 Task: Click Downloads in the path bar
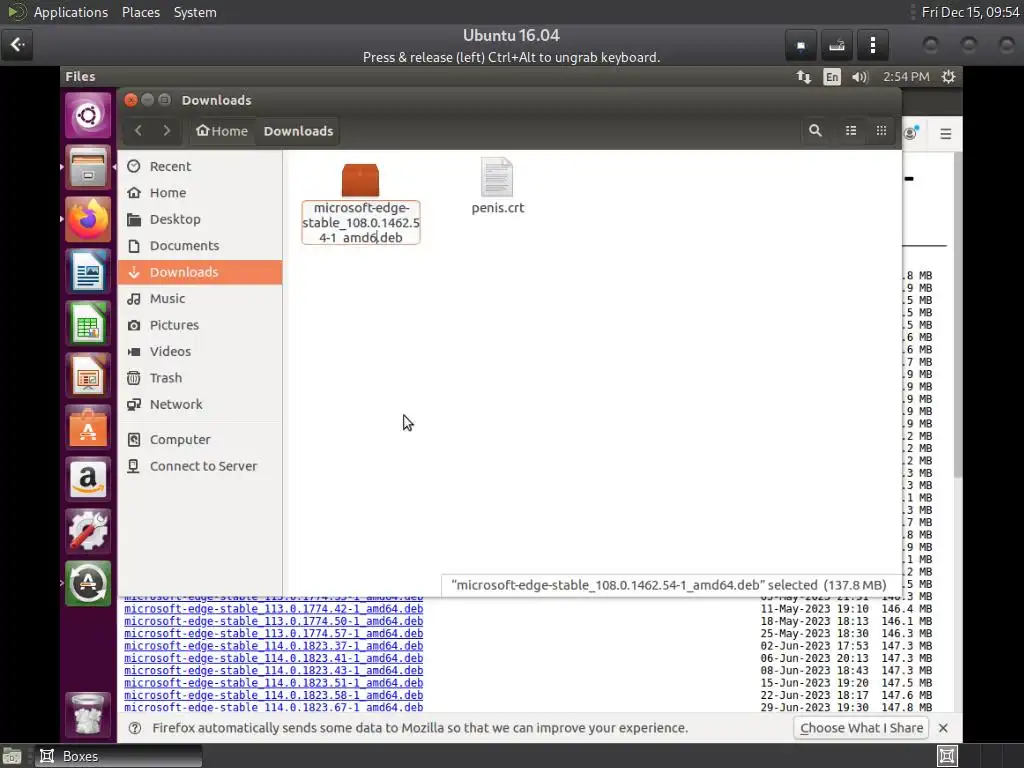tap(298, 131)
